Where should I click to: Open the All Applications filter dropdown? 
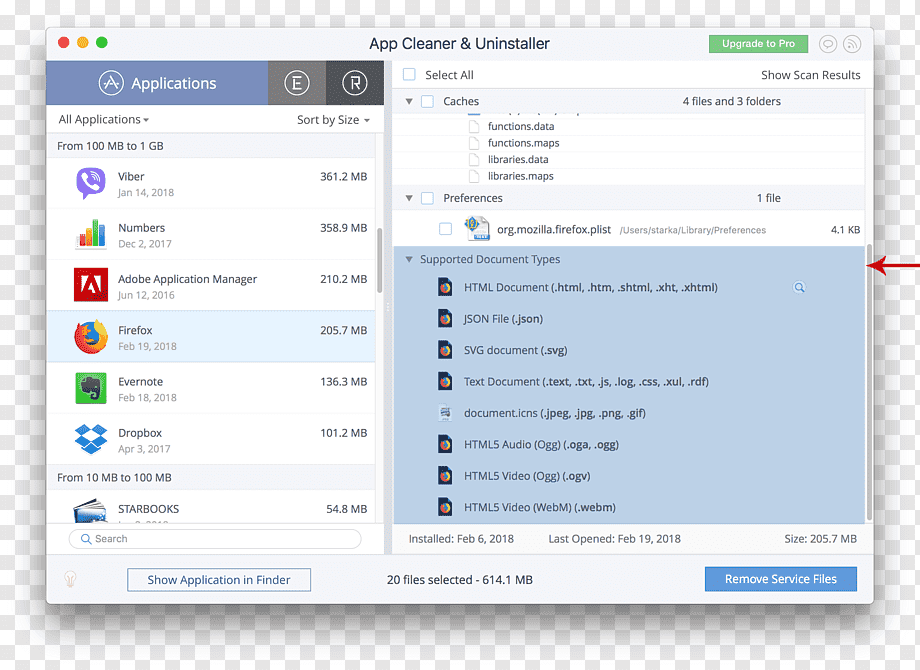[104, 120]
